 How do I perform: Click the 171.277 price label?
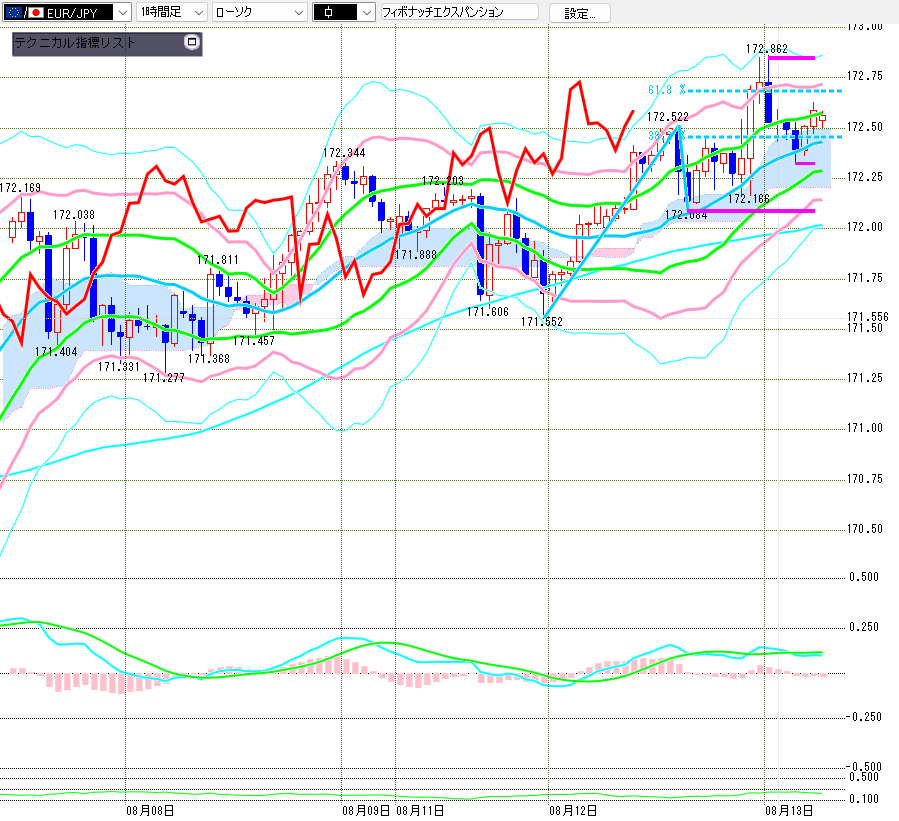164,378
